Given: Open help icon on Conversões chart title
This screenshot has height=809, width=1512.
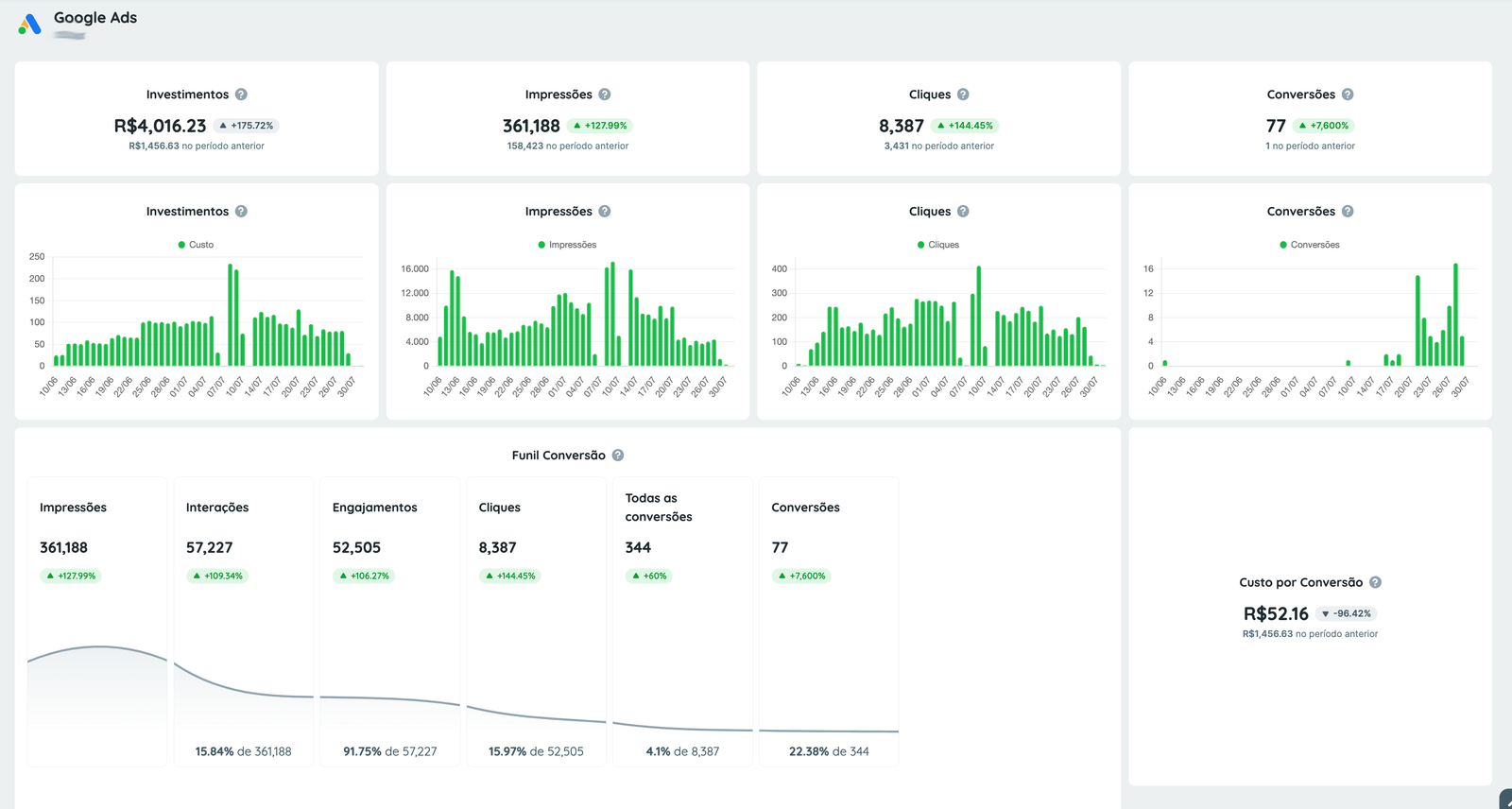Looking at the screenshot, I should (x=1348, y=212).
